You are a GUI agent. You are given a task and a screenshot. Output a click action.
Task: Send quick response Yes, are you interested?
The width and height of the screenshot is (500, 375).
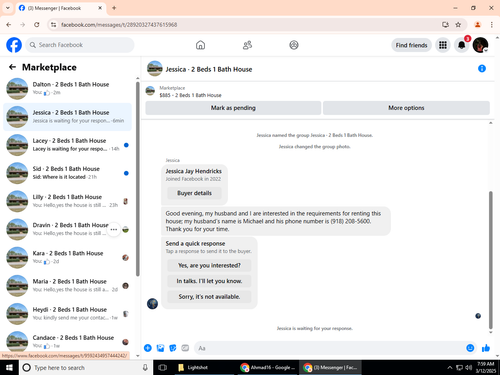[209, 265]
